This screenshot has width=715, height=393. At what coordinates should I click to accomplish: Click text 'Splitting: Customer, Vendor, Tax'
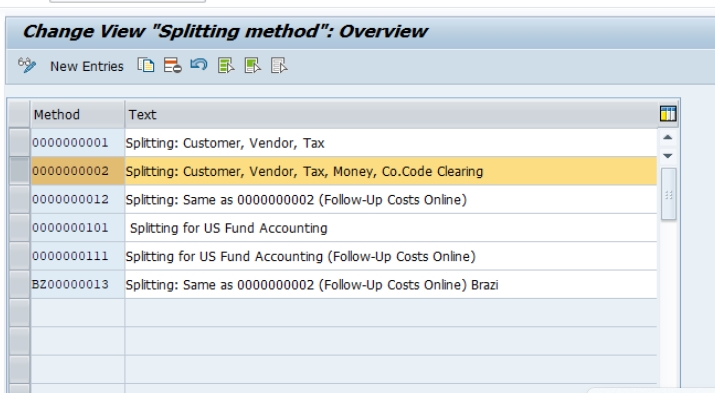click(x=225, y=143)
